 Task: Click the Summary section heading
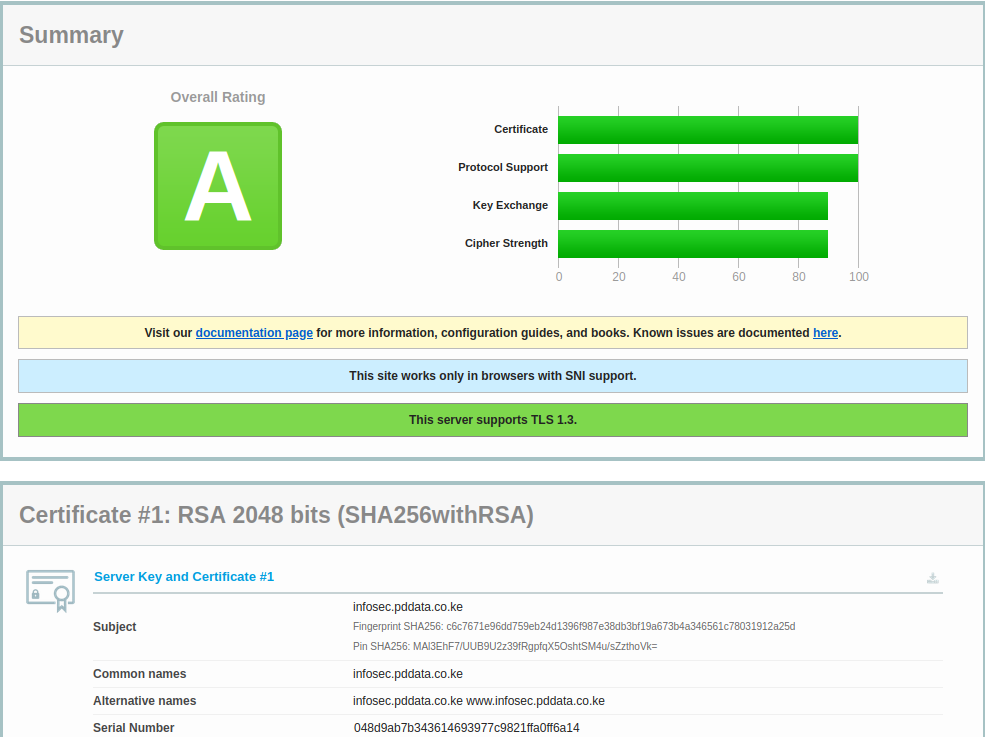[71, 35]
